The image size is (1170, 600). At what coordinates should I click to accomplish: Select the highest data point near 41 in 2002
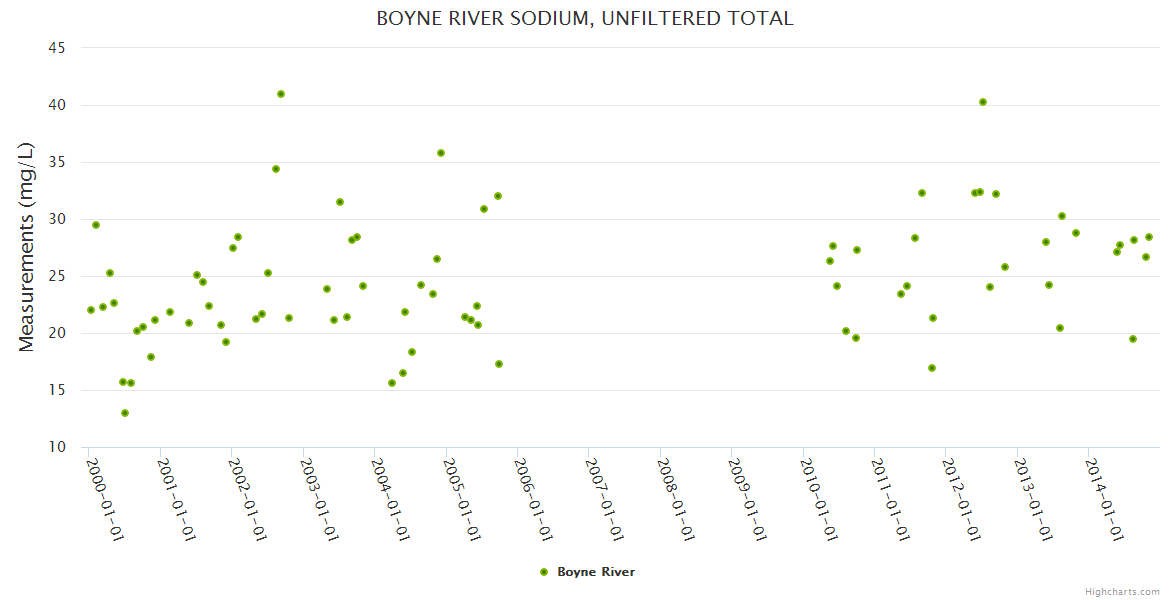click(x=281, y=94)
